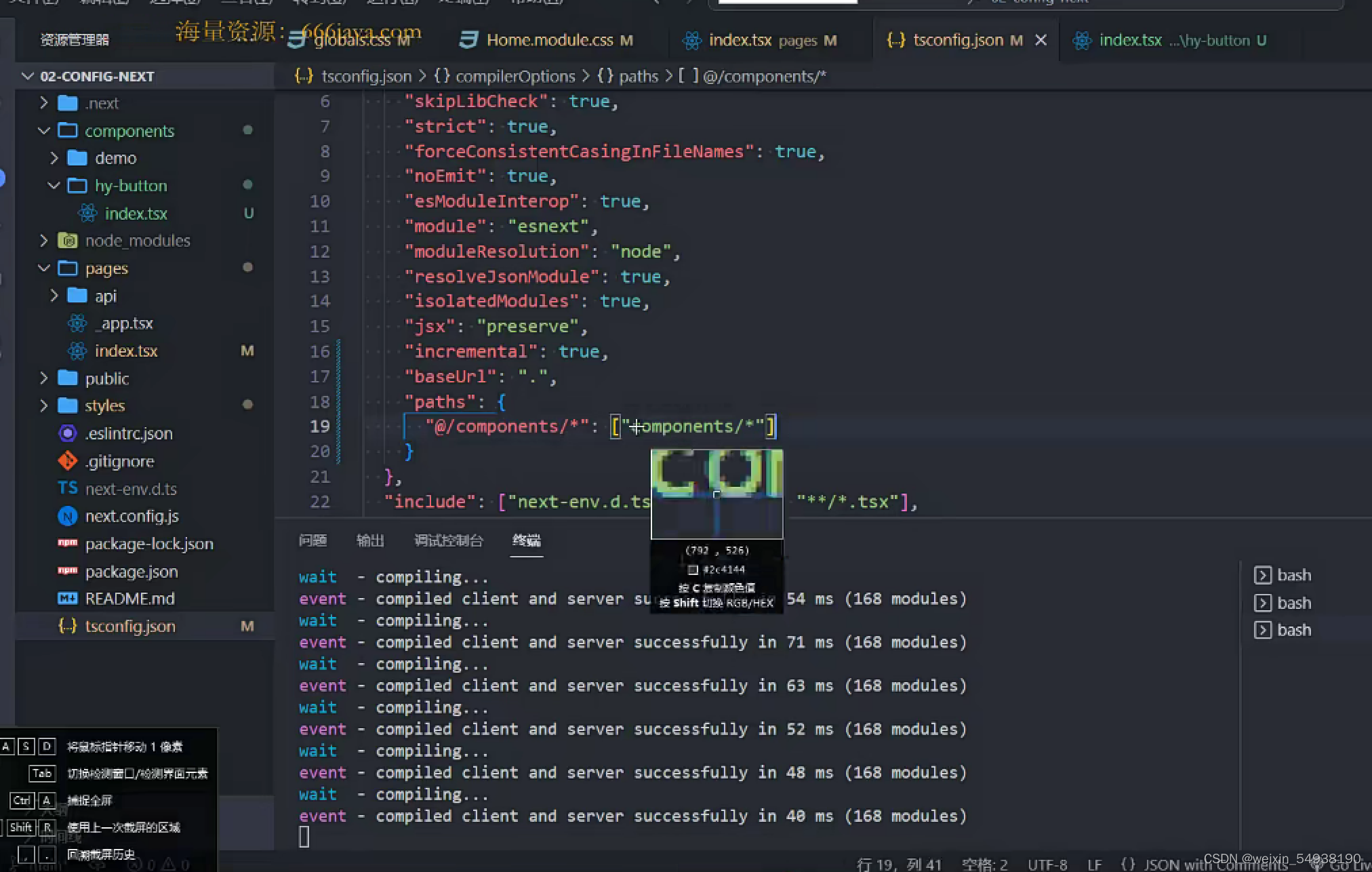Click the .gitignore git icon
Viewport: 1372px width, 872px height.
pos(68,461)
